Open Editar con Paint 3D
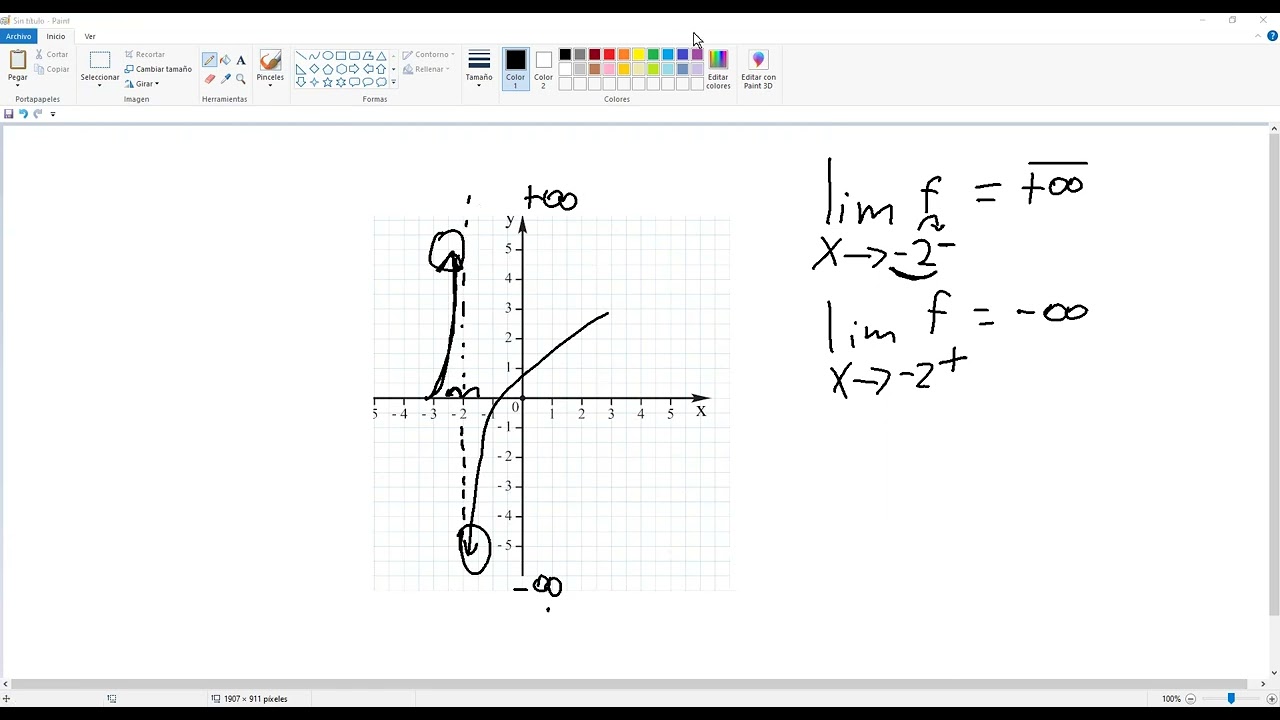1280x720 pixels. coord(758,69)
